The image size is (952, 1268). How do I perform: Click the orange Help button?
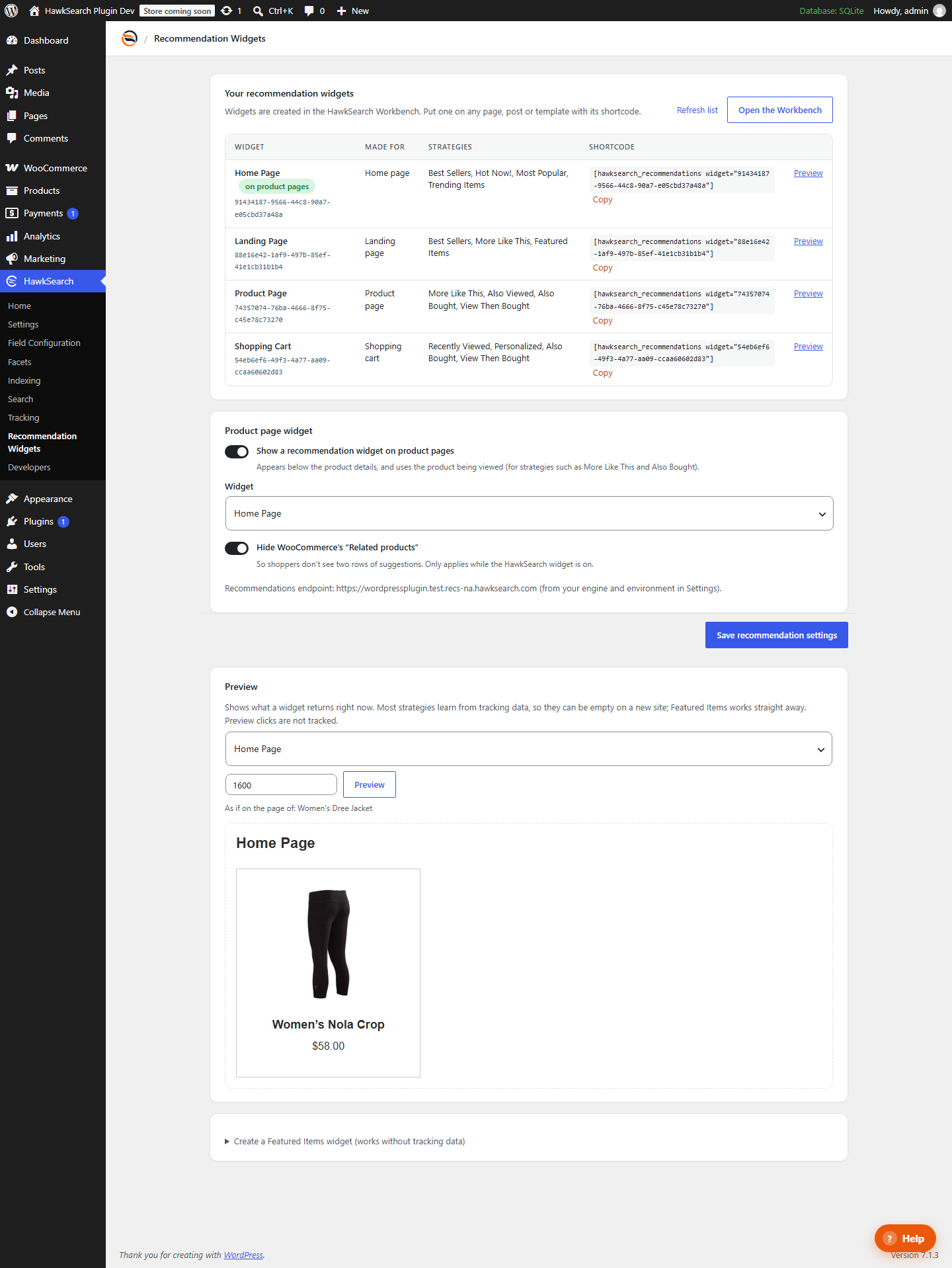click(905, 1238)
